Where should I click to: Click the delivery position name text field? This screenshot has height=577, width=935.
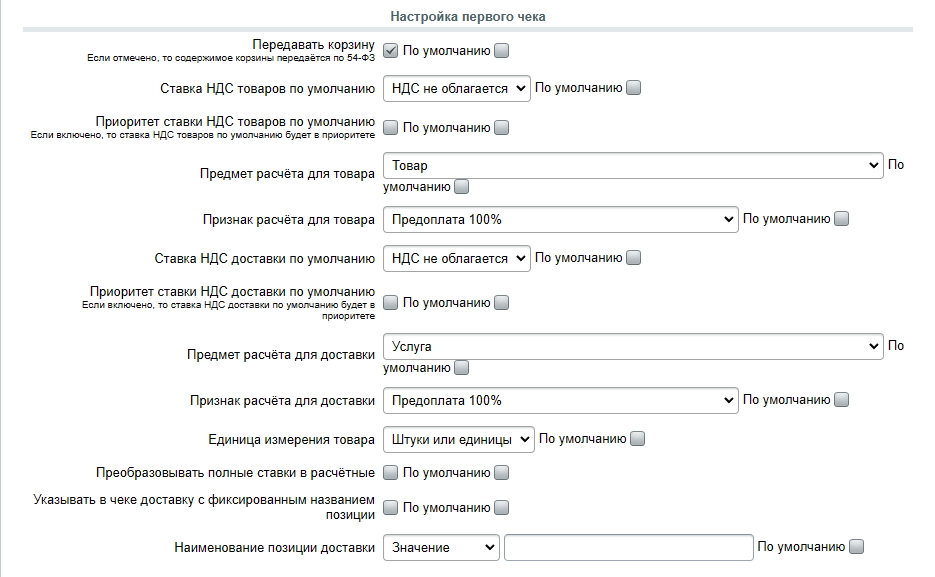(628, 547)
